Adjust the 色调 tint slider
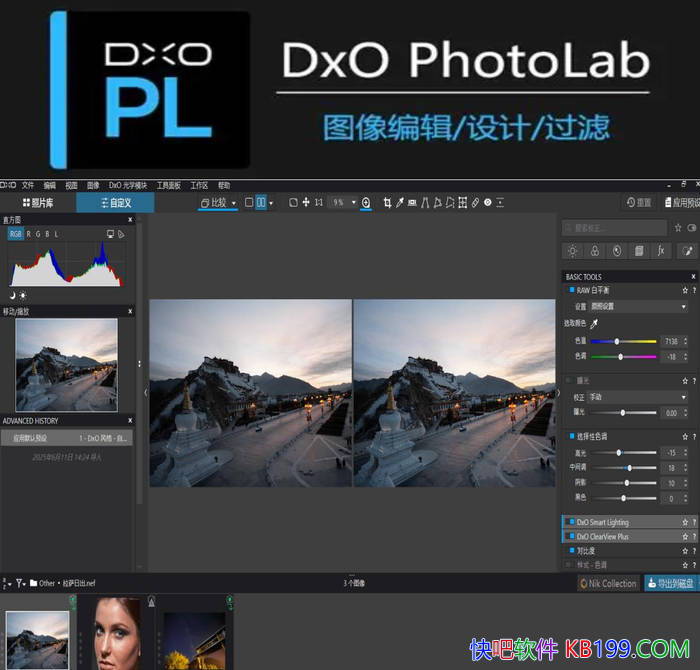 coord(623,357)
